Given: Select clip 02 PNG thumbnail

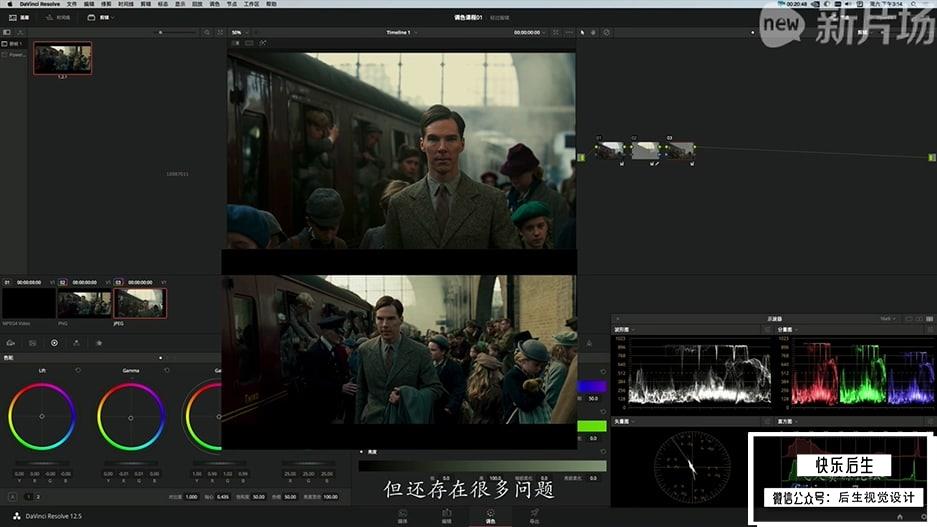Looking at the screenshot, I should click(84, 303).
